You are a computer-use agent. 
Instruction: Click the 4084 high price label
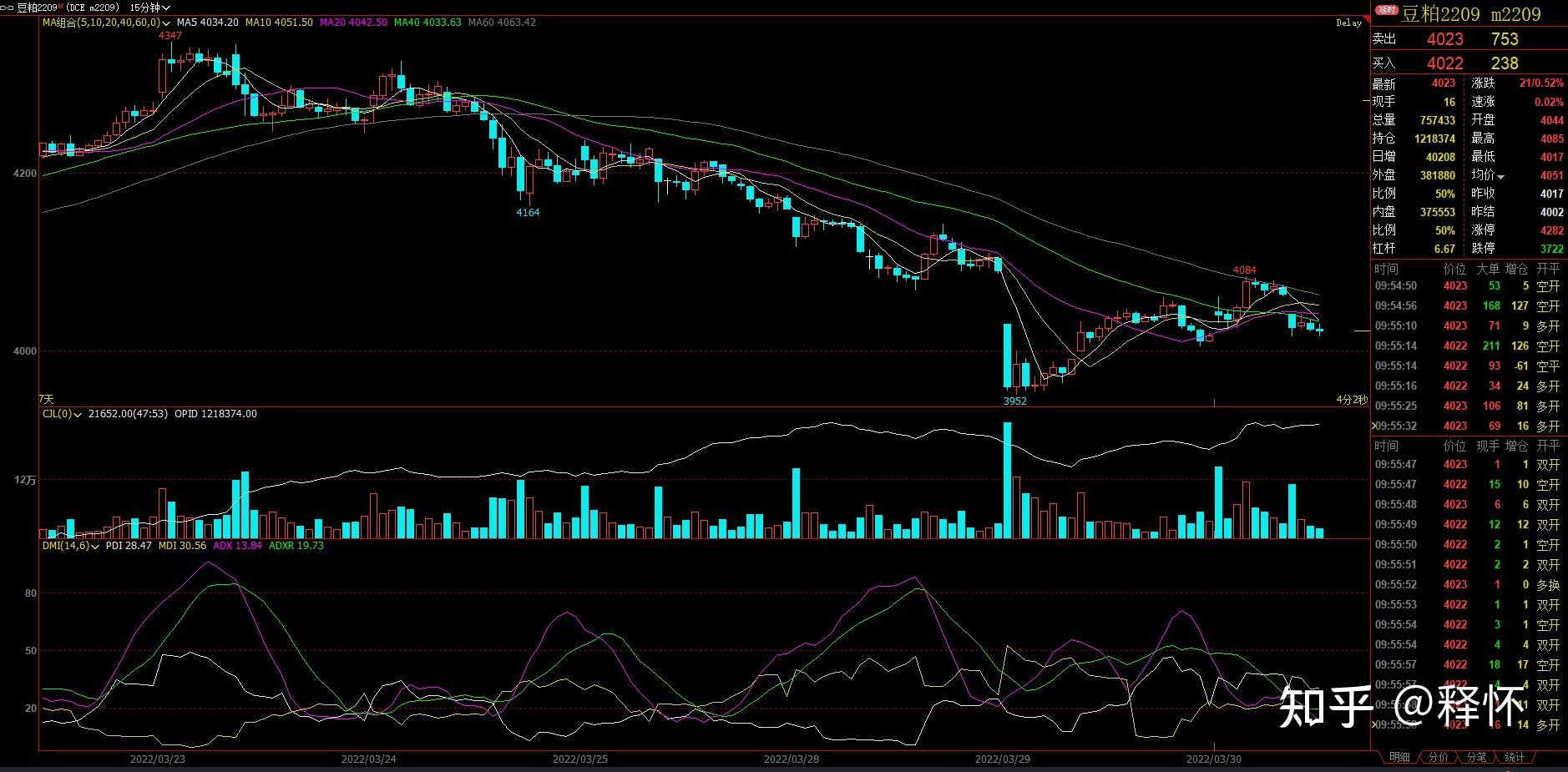tap(1244, 270)
